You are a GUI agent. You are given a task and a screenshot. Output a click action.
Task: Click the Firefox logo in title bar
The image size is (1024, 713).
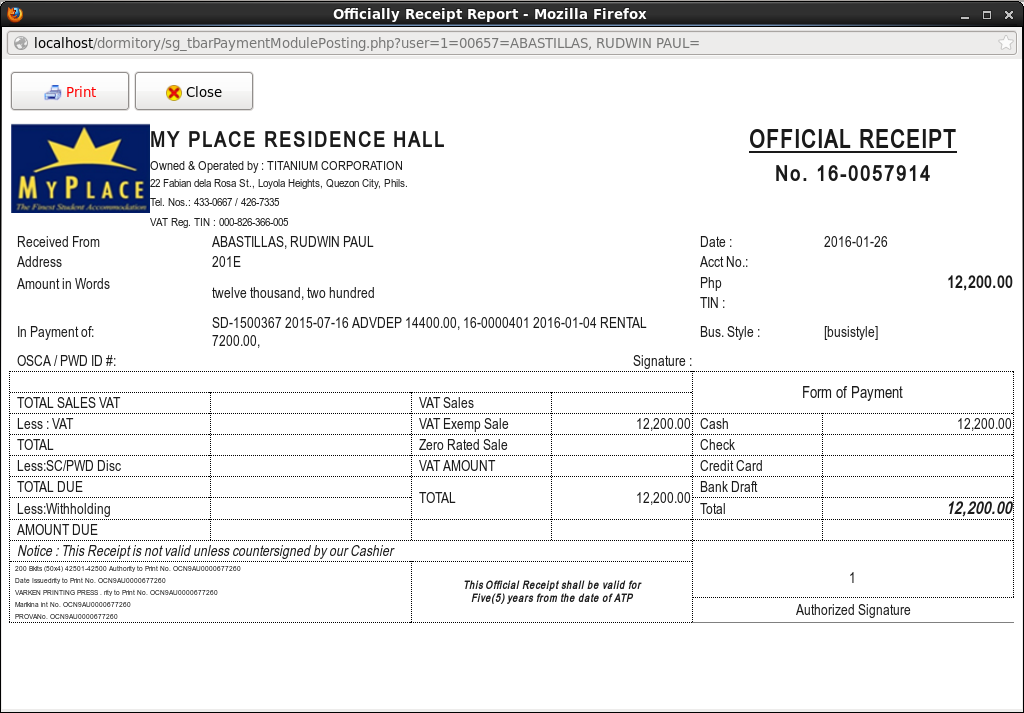point(14,14)
